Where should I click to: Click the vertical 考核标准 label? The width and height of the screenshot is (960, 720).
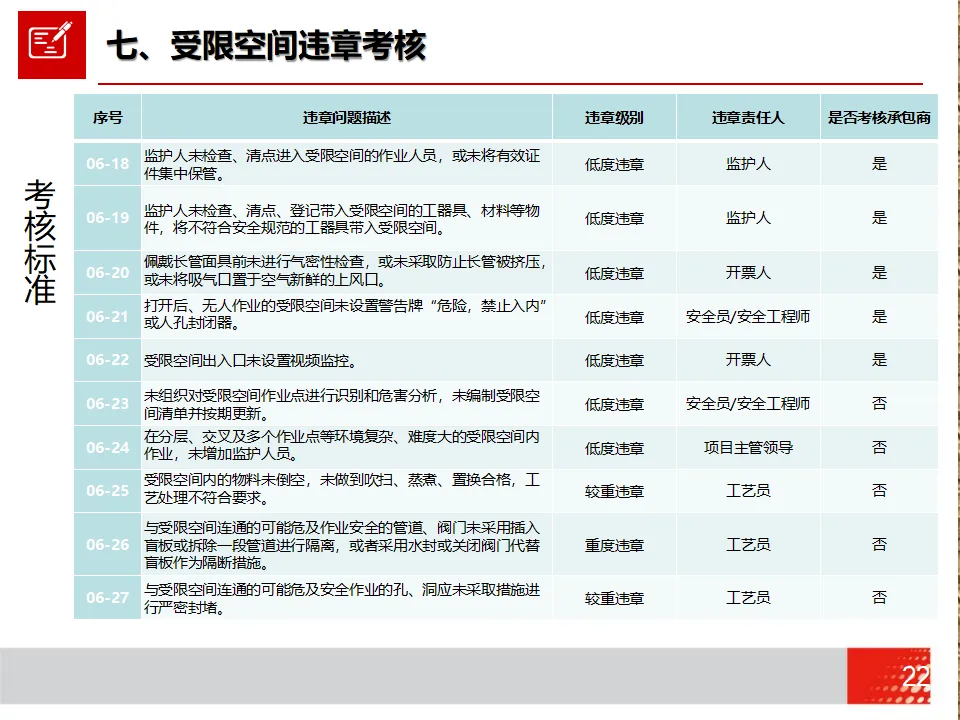(40, 242)
